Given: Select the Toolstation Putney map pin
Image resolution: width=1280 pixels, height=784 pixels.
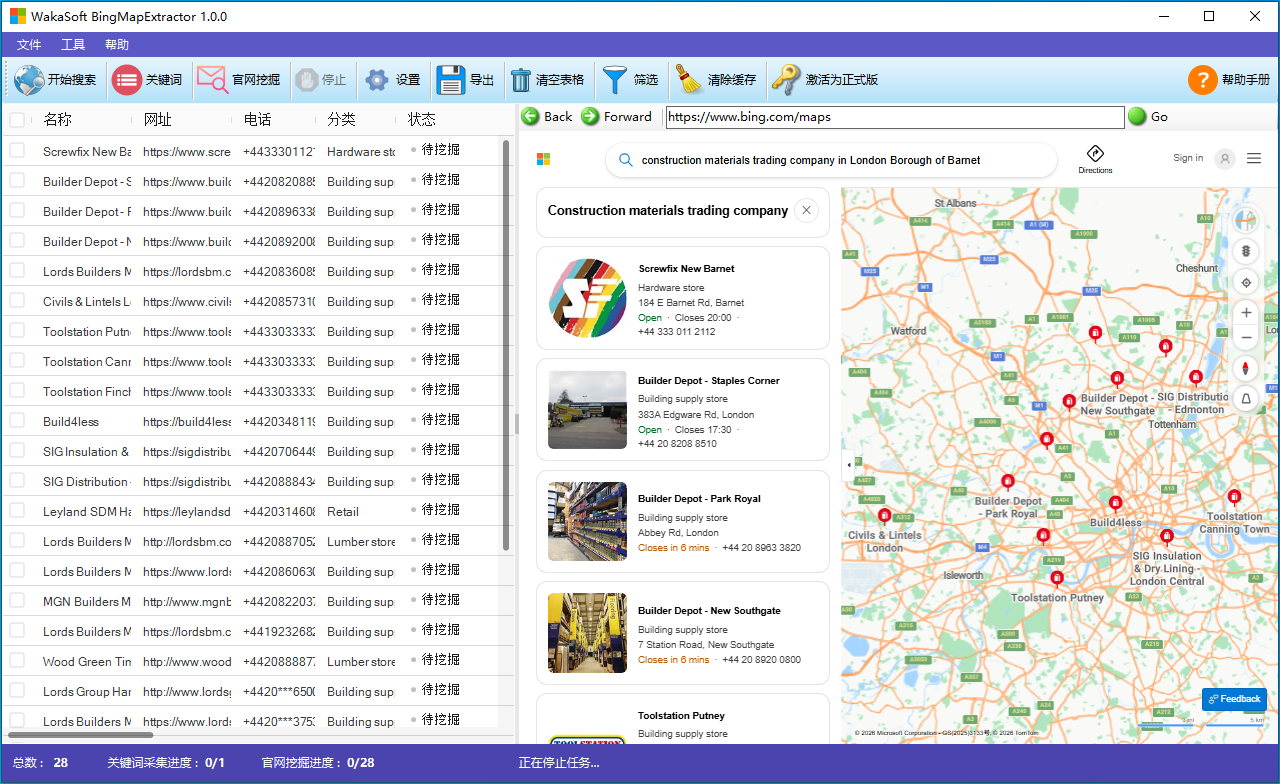Looking at the screenshot, I should (1056, 578).
